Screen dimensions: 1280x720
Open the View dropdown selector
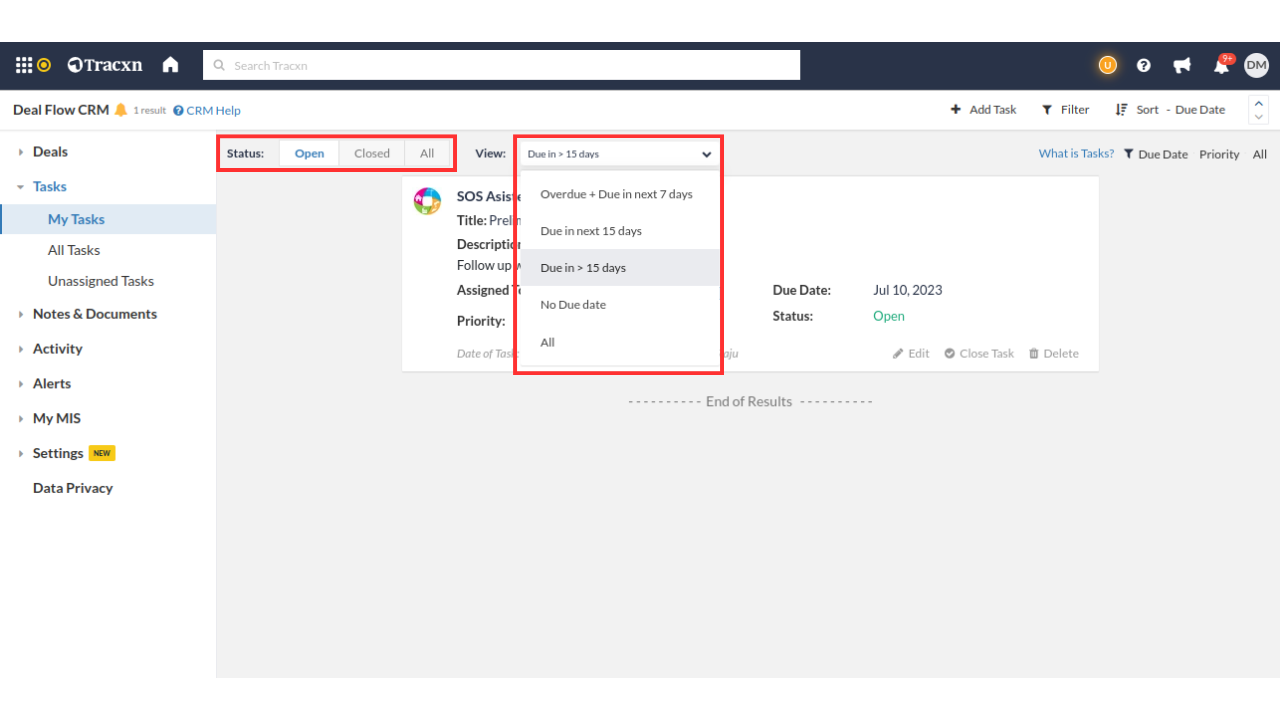[x=619, y=154]
